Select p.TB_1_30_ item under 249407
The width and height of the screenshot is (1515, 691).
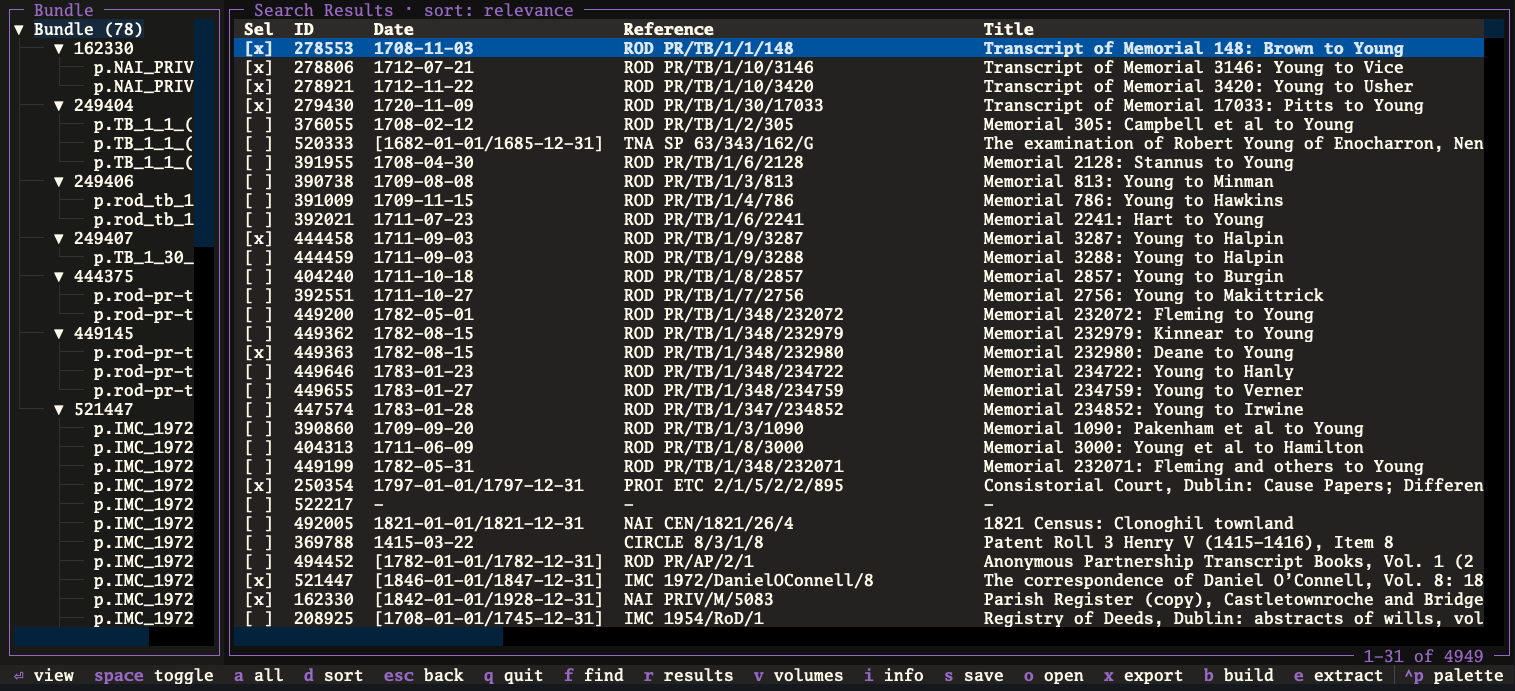pyautogui.click(x=143, y=257)
